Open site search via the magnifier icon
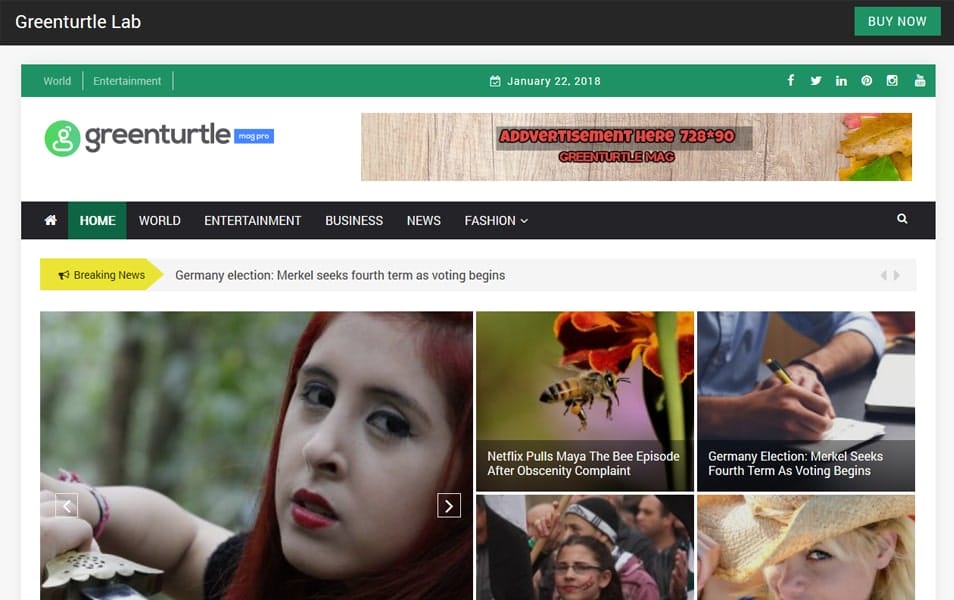 (x=901, y=218)
